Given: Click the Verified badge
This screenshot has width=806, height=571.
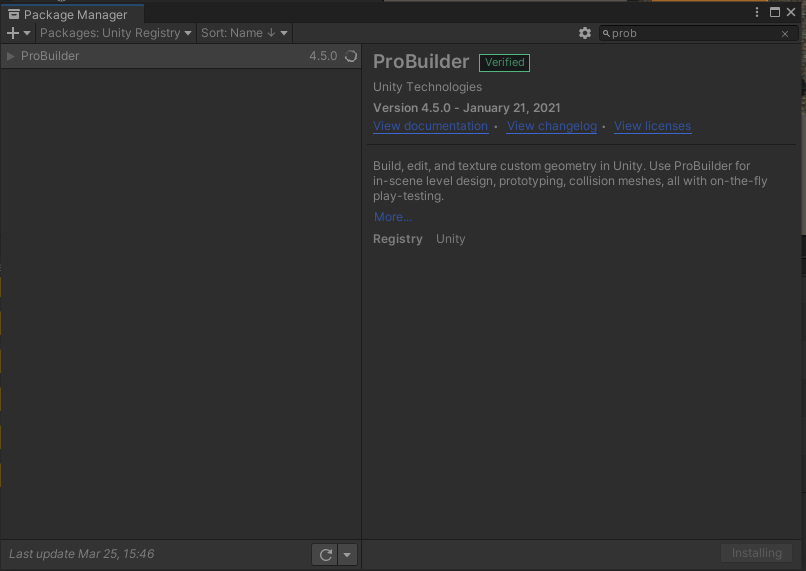Looking at the screenshot, I should [x=504, y=63].
